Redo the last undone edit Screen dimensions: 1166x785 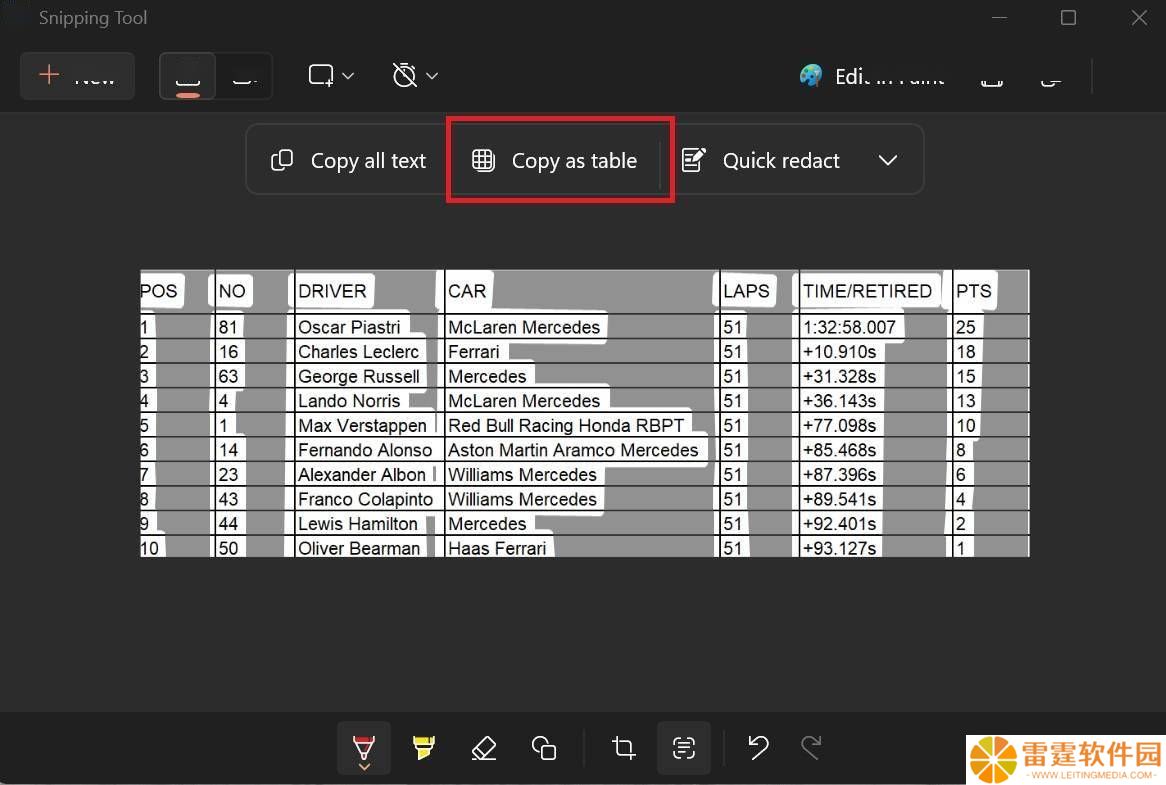pos(811,747)
